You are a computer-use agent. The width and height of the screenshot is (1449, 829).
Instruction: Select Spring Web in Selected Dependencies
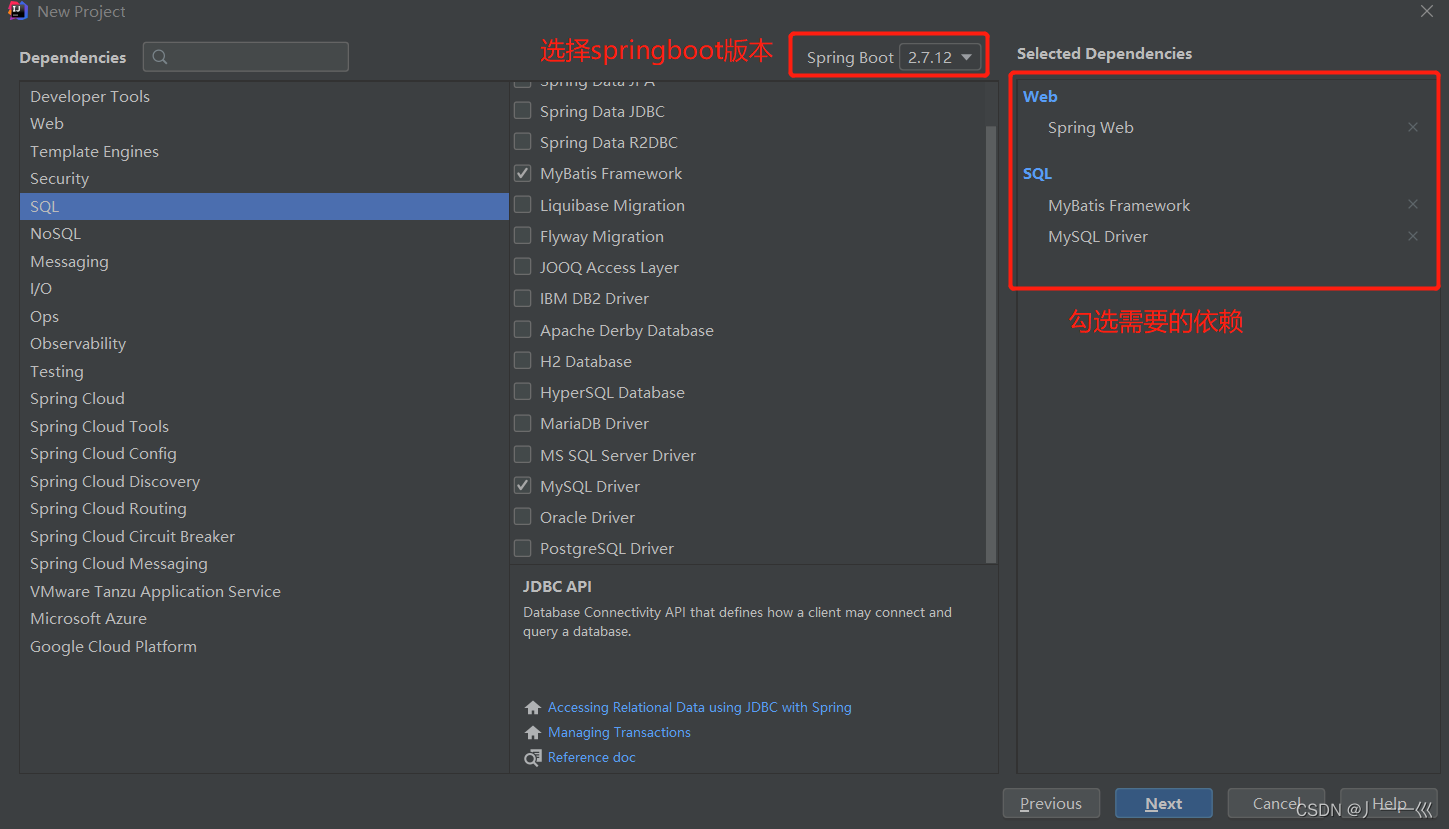[x=1091, y=128]
